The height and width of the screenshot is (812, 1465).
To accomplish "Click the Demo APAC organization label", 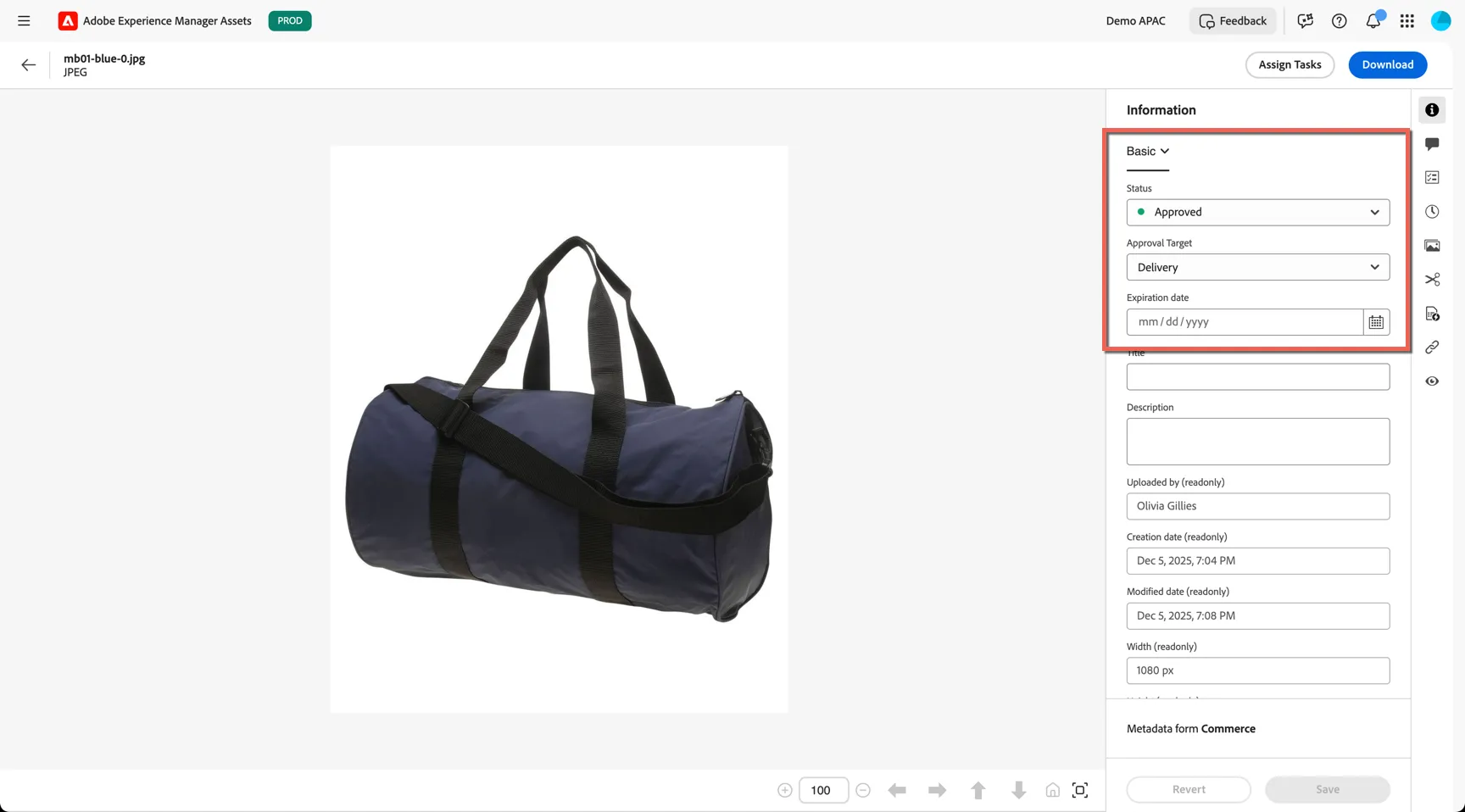I will (1135, 20).
